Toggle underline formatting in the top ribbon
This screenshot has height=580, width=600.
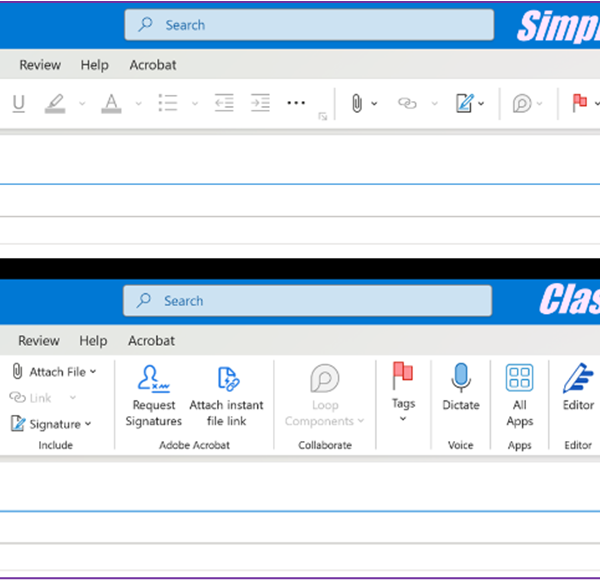(x=18, y=103)
